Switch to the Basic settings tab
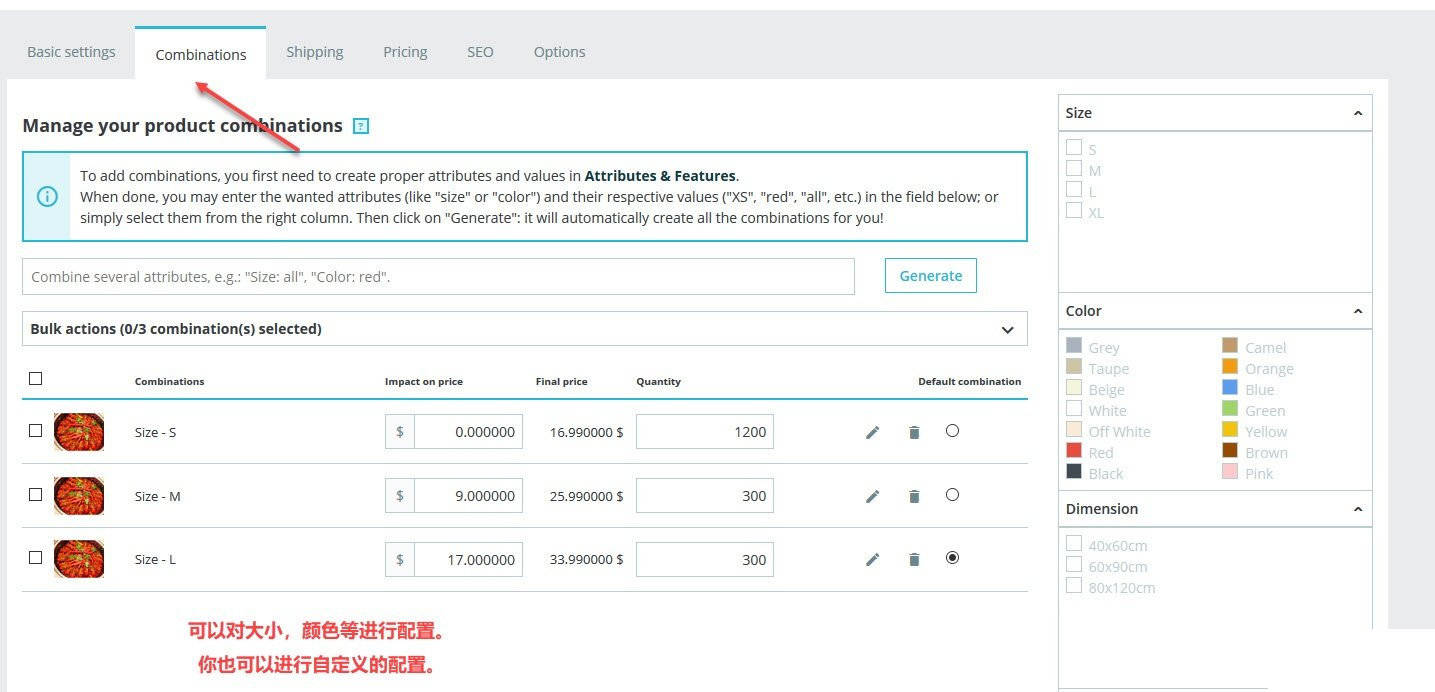 [x=71, y=52]
